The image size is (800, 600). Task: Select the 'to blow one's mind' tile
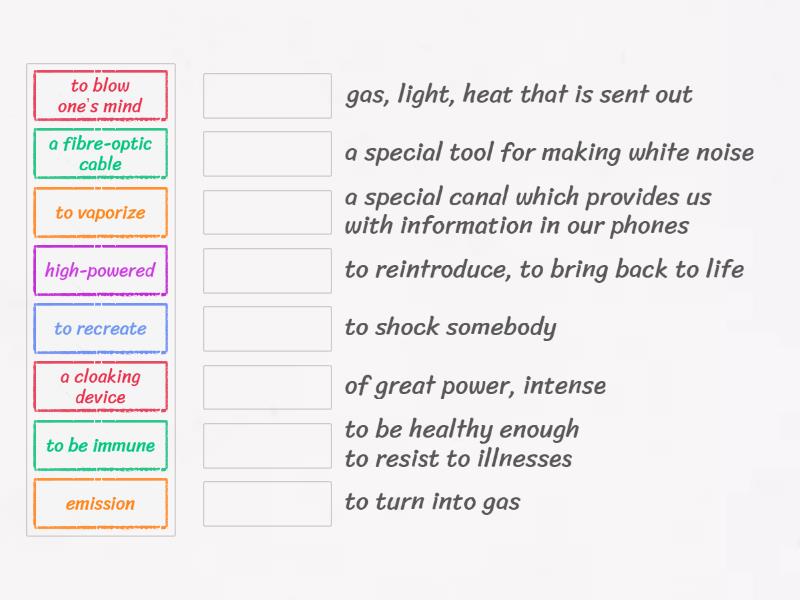(x=100, y=96)
